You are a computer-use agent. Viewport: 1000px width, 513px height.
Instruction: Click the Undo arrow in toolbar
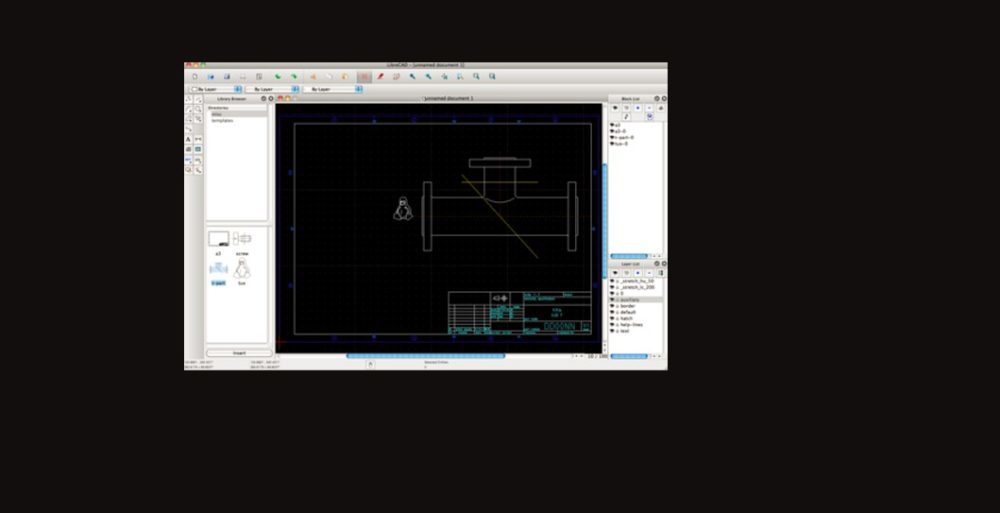pyautogui.click(x=278, y=76)
